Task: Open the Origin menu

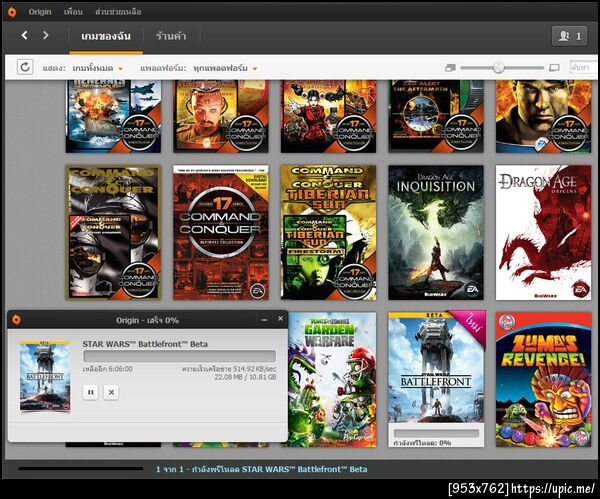Action: pos(40,12)
